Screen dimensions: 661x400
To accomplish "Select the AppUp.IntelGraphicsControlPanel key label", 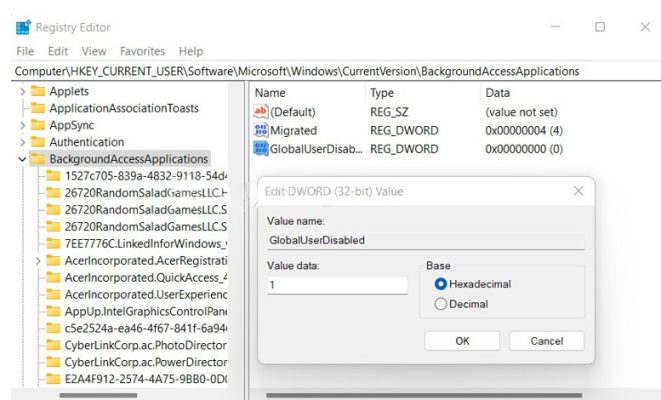I will 146,311.
